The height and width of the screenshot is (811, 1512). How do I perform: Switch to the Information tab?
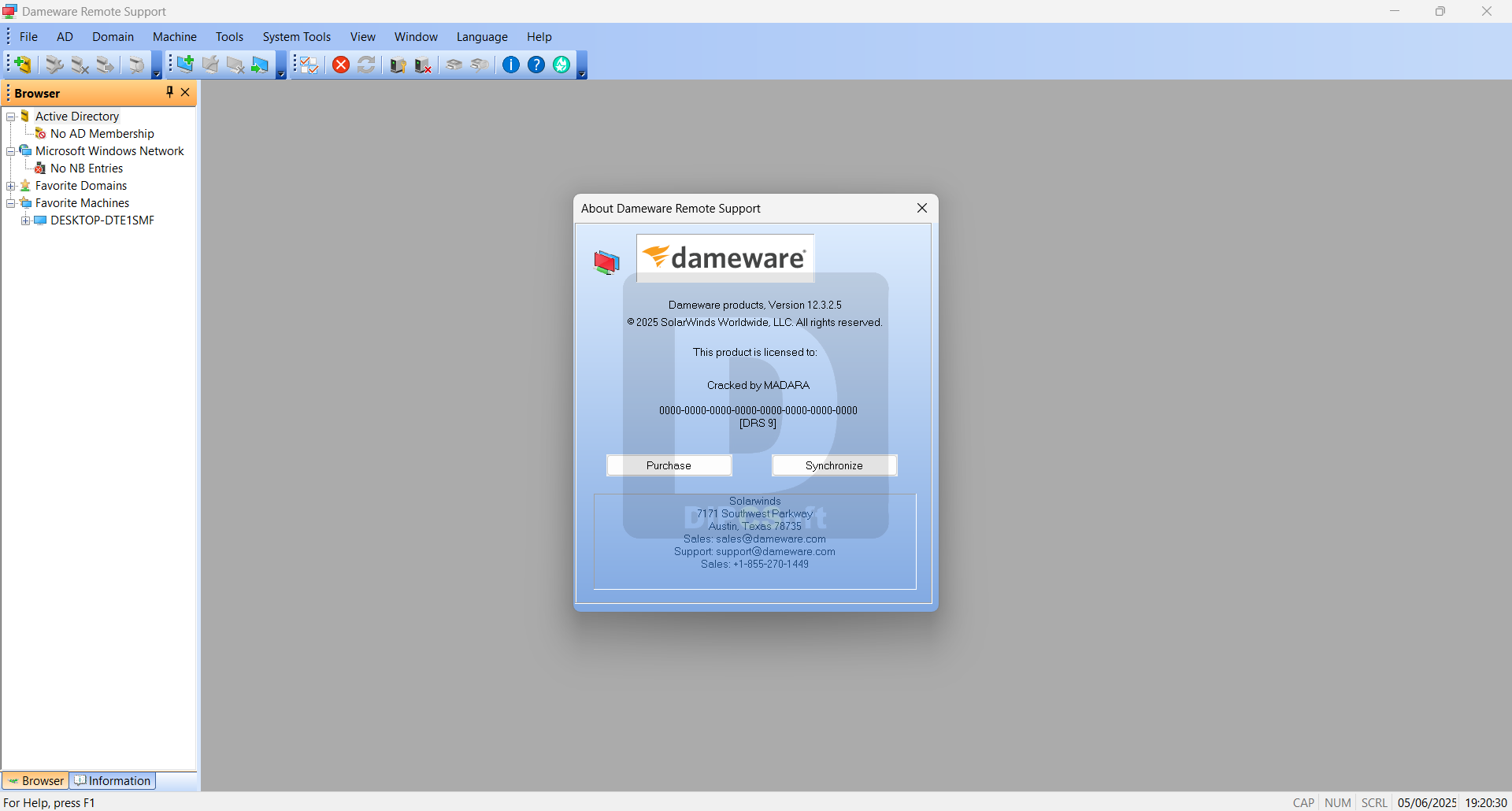(113, 780)
